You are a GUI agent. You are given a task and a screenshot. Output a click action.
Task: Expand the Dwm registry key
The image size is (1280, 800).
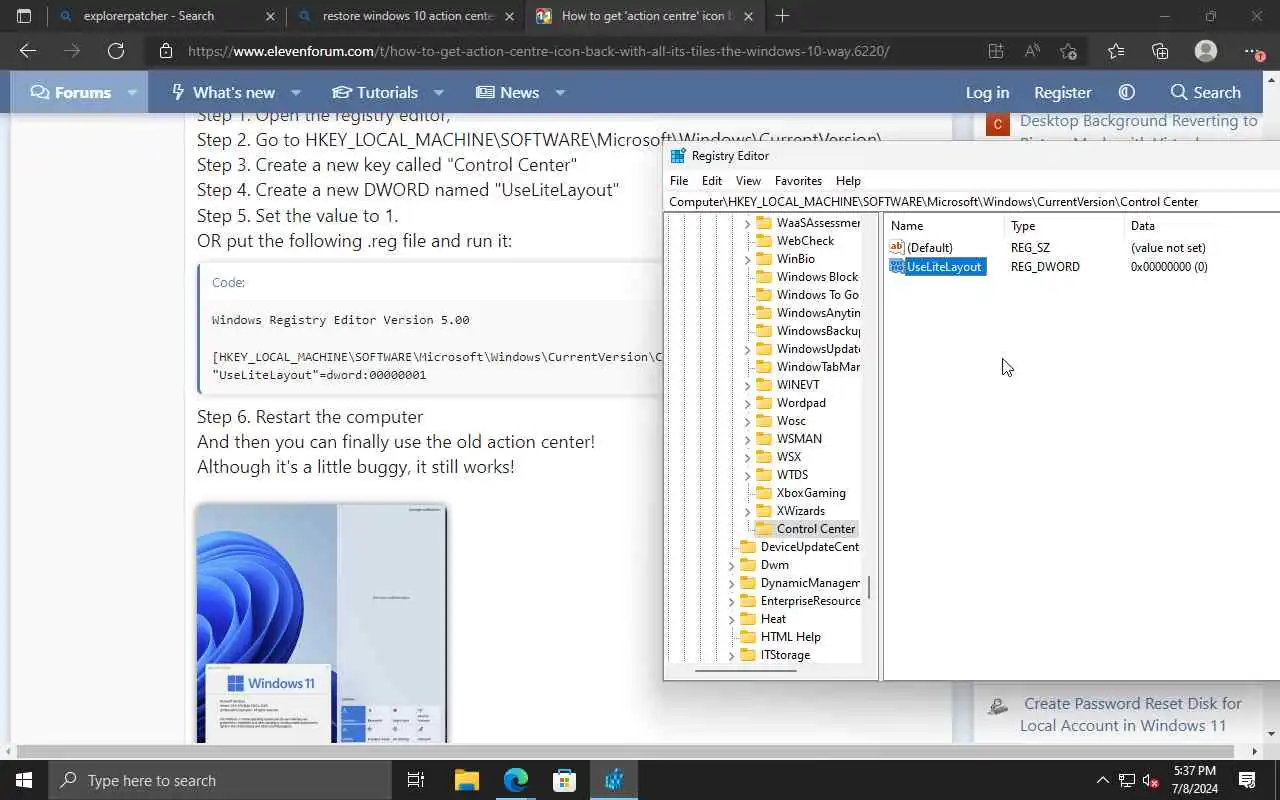(731, 565)
